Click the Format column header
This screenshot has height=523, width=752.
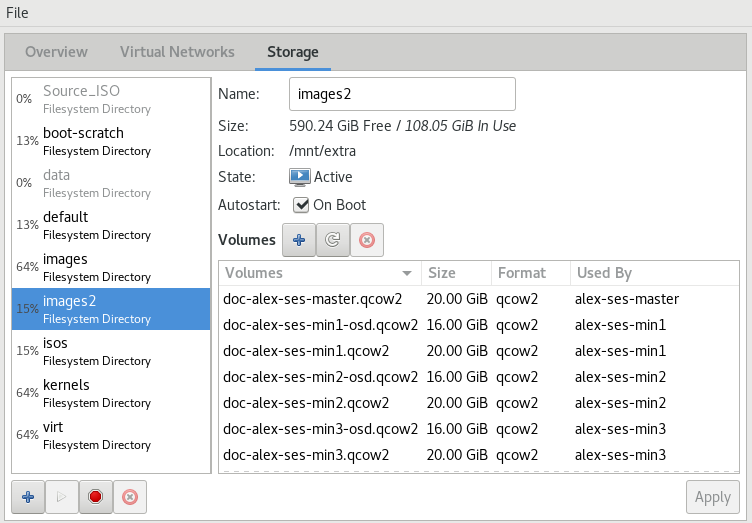(x=529, y=273)
